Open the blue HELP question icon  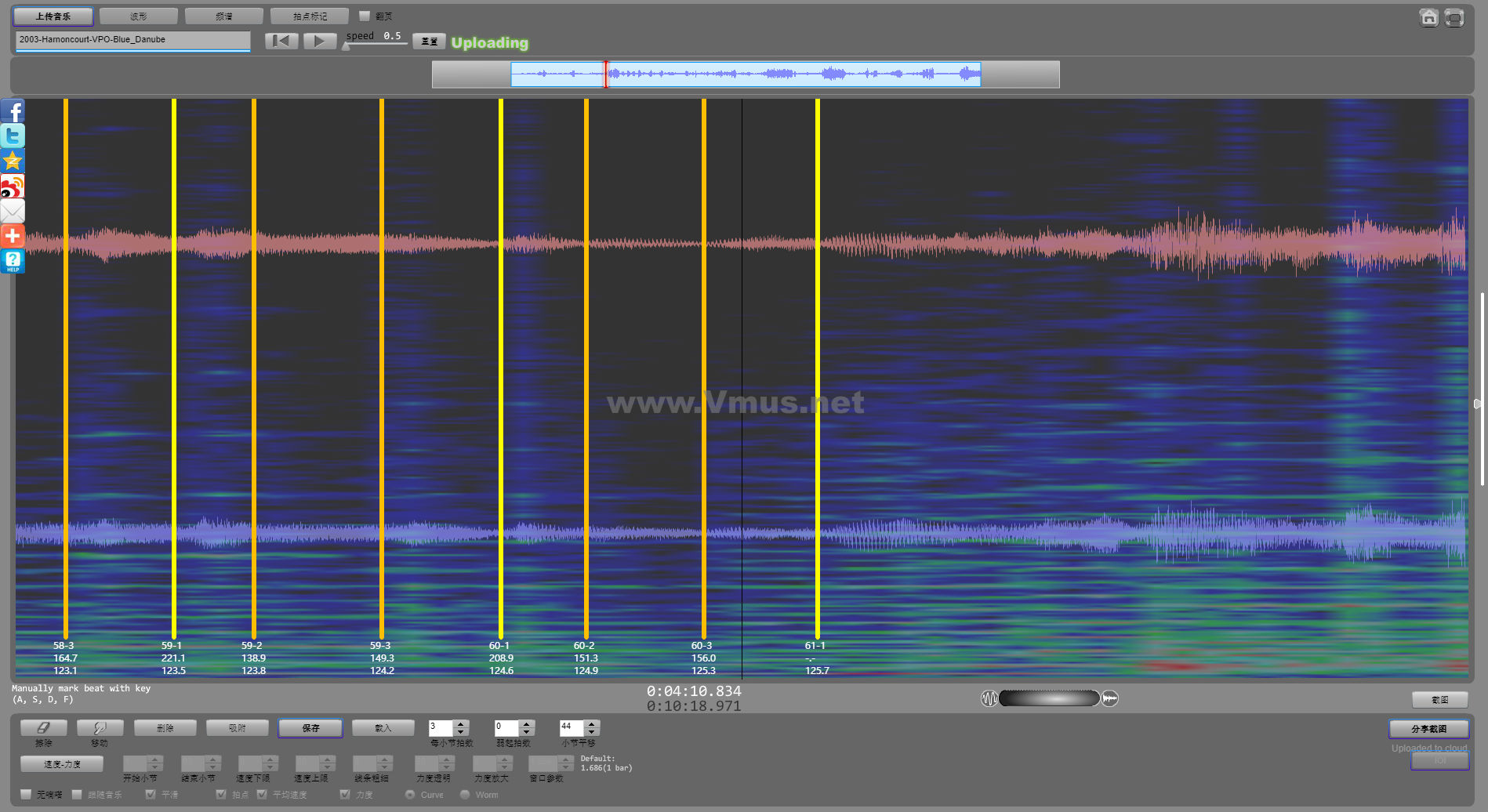13,261
